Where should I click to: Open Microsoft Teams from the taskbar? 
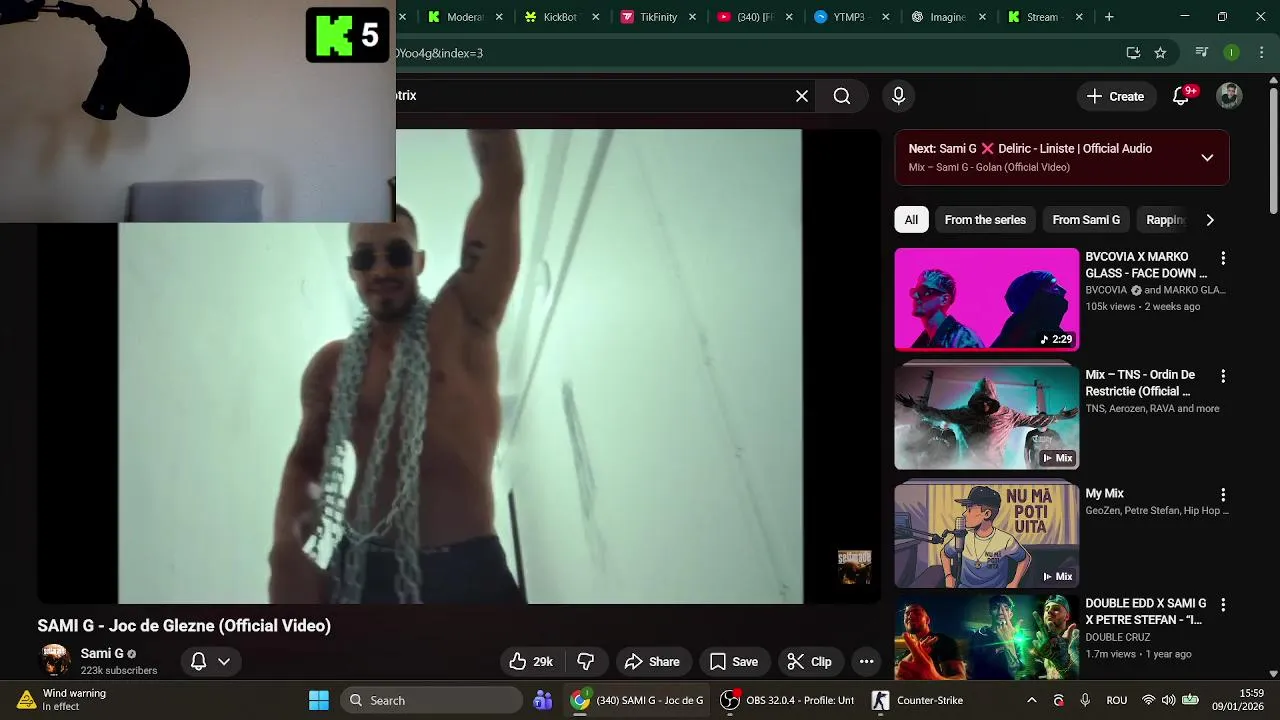pos(543,700)
